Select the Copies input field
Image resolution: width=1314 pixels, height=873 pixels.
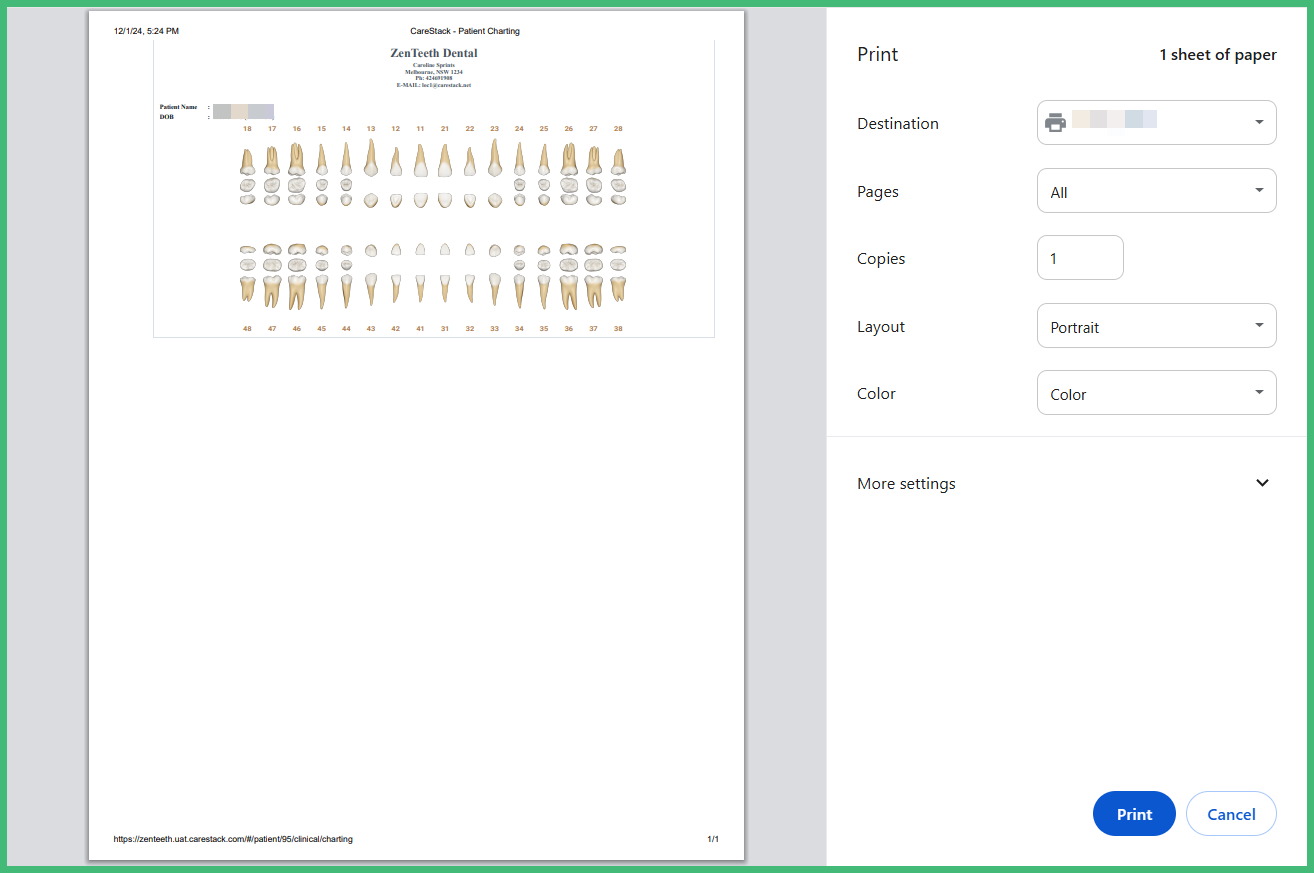click(x=1080, y=257)
